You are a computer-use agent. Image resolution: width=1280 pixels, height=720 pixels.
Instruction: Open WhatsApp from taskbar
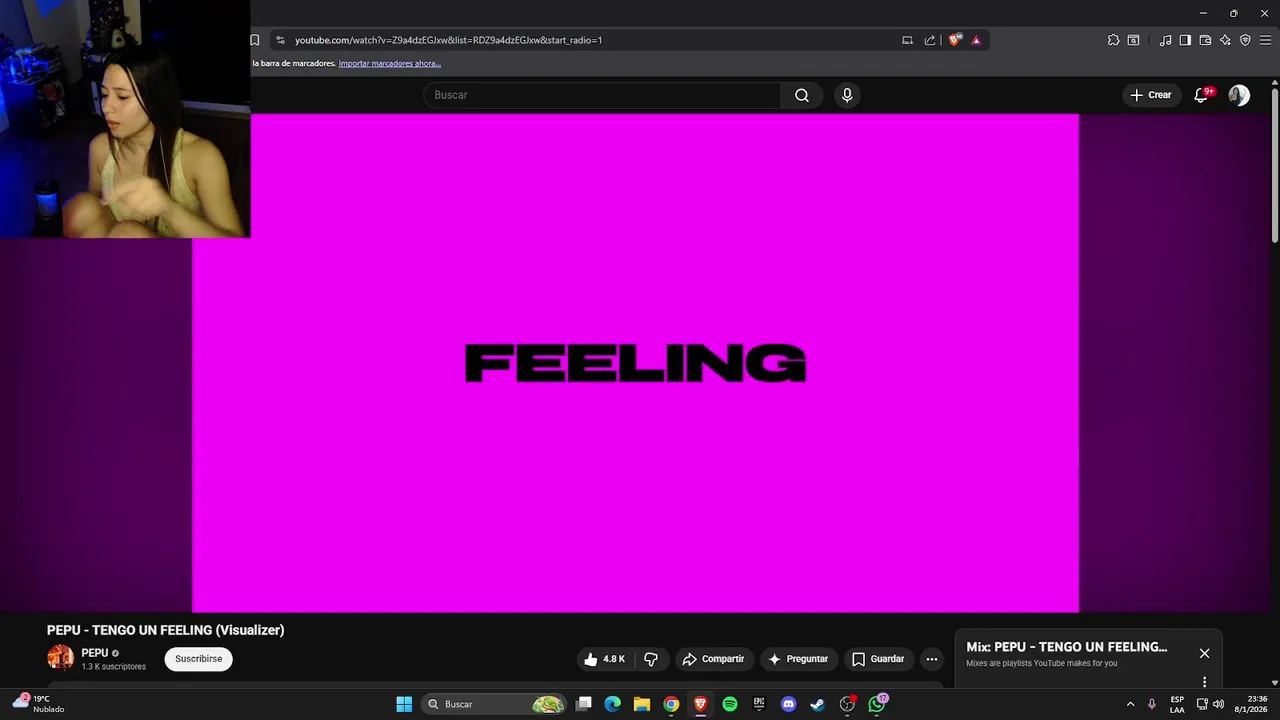[877, 704]
